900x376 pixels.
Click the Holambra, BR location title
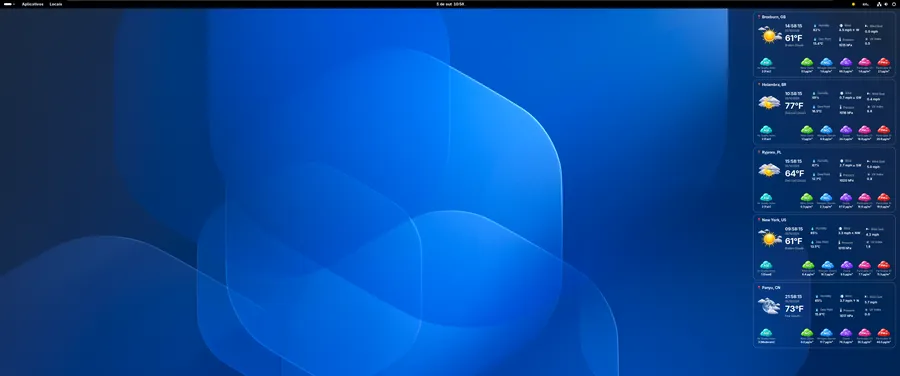click(774, 84)
